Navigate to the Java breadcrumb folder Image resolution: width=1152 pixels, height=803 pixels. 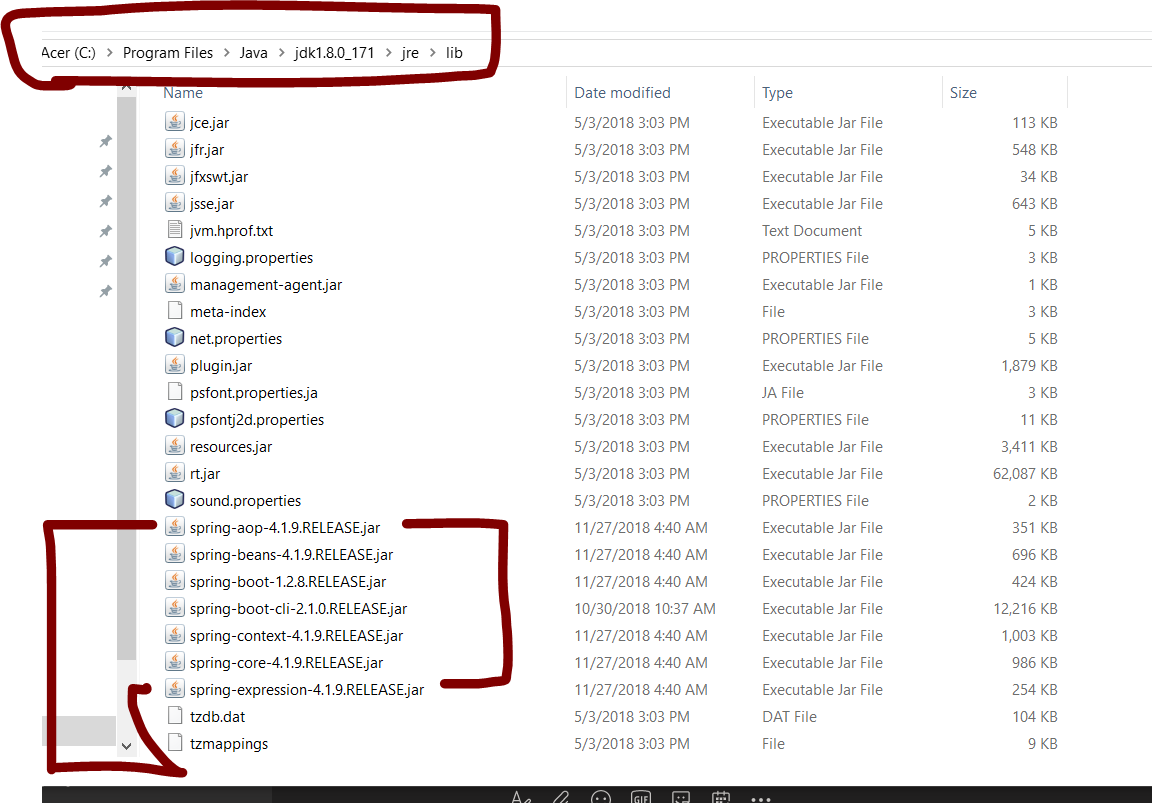point(253,53)
